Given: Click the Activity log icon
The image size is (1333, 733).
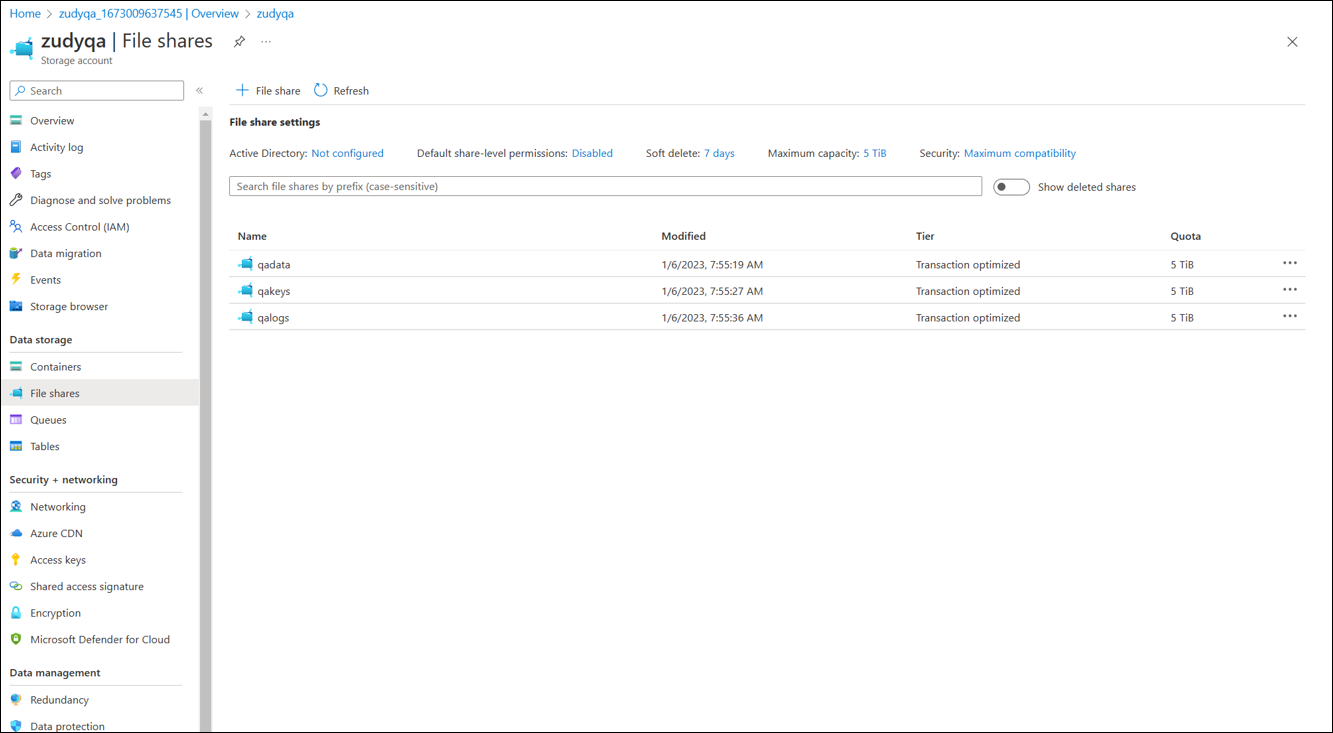Looking at the screenshot, I should click(x=16, y=147).
